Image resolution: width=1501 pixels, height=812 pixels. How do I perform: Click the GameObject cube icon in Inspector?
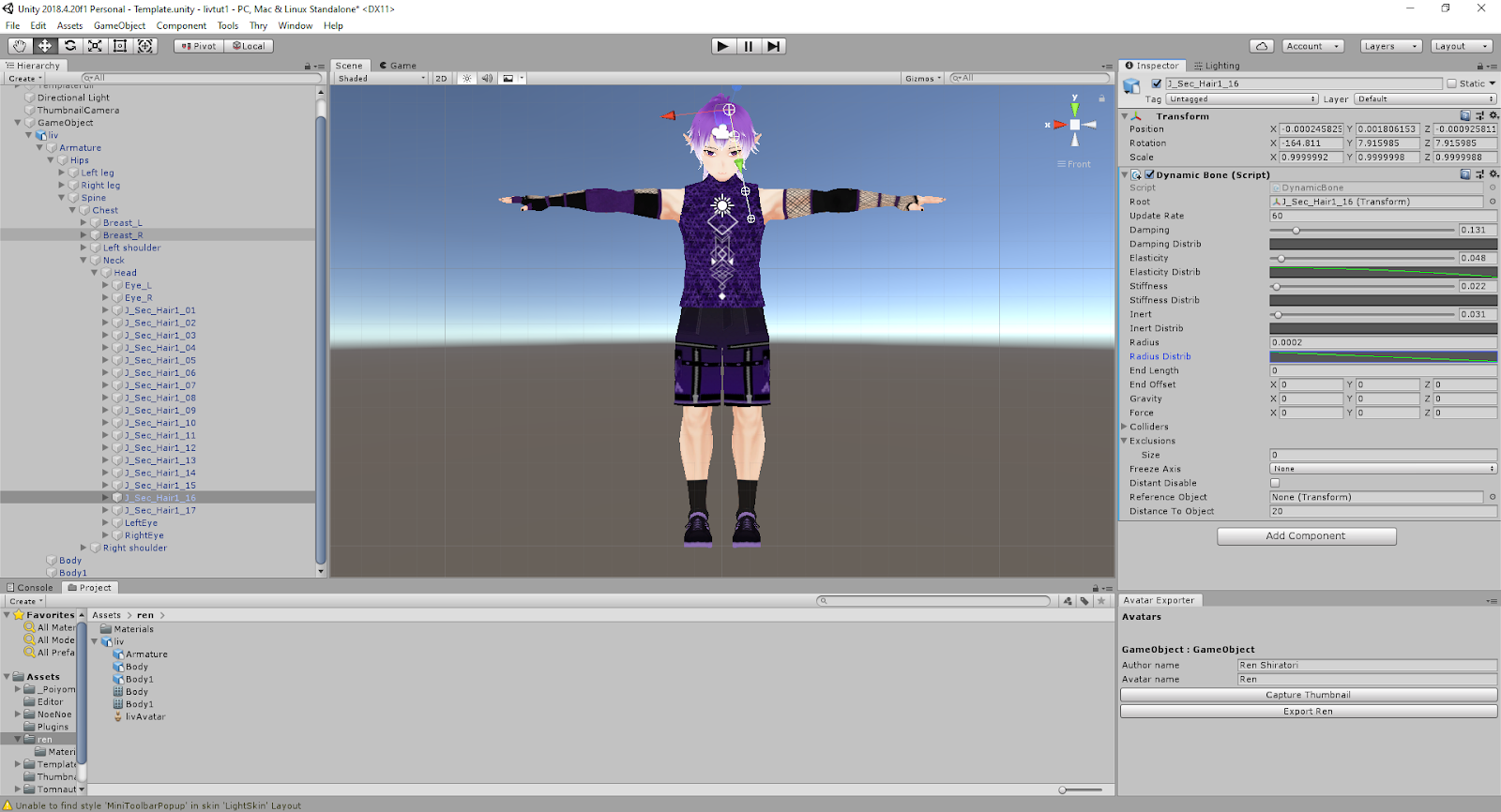1132,86
